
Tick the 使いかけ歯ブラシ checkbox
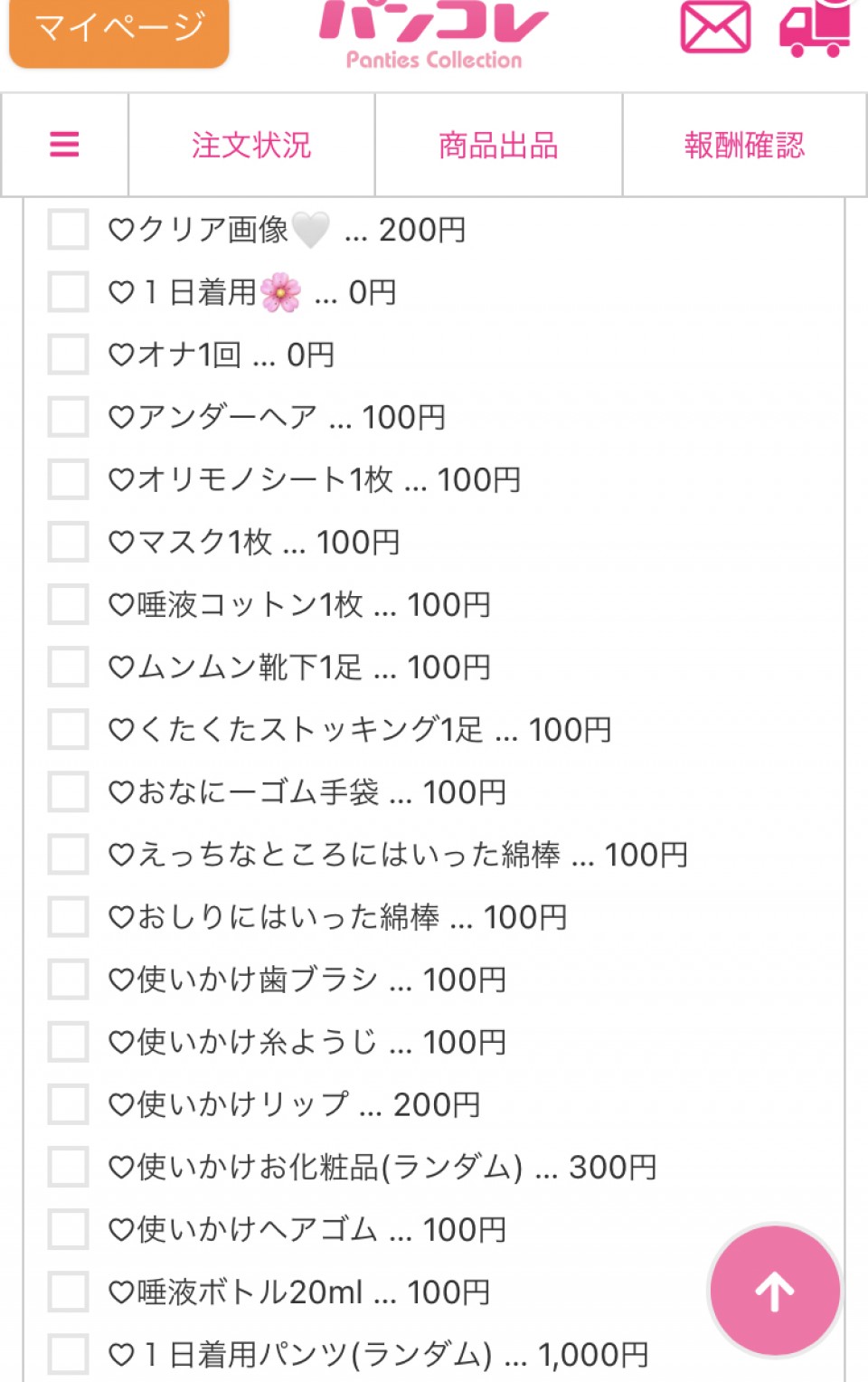68,980
